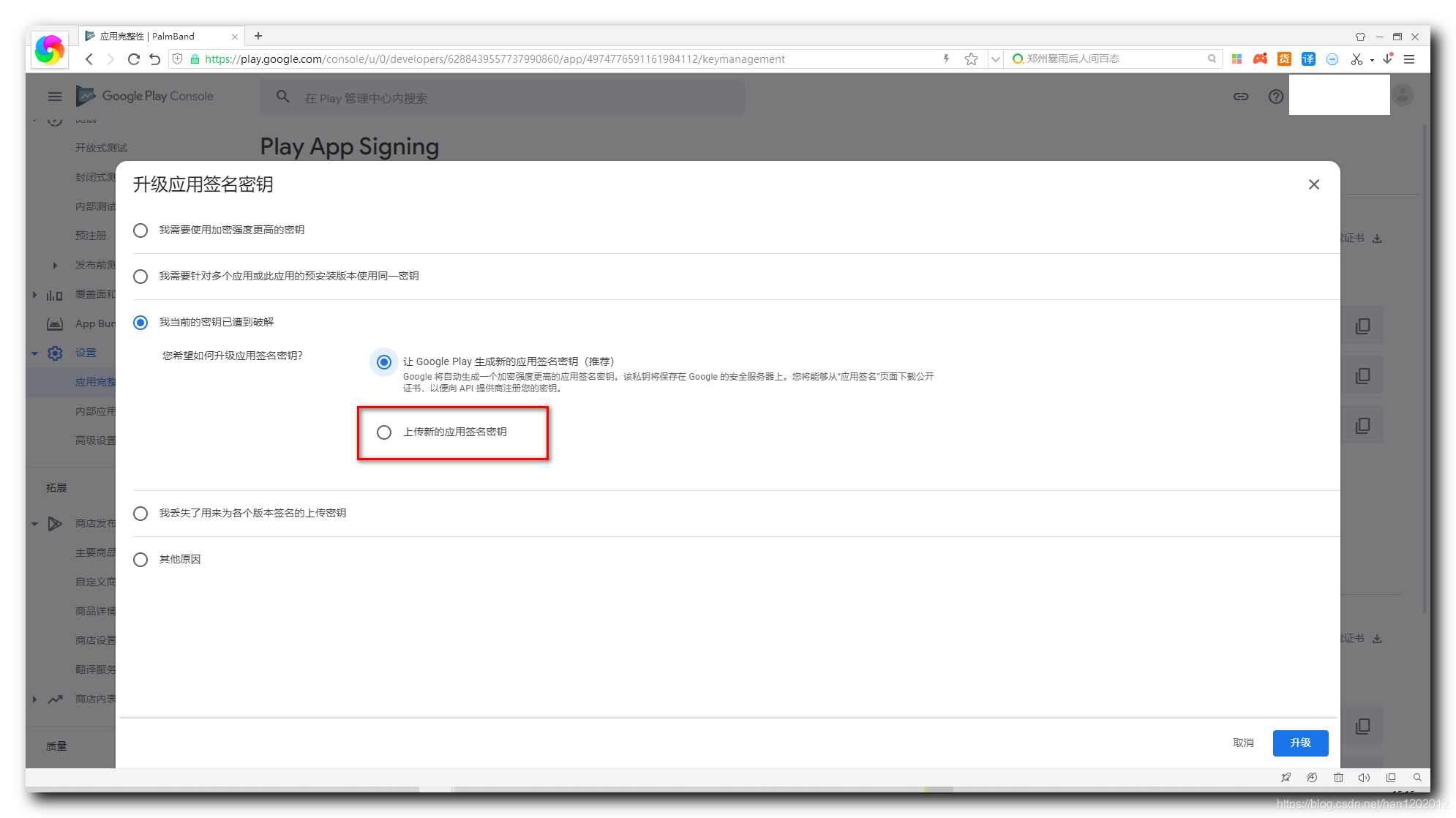
Task: Close the upgrade signing key dialog
Action: point(1313,184)
